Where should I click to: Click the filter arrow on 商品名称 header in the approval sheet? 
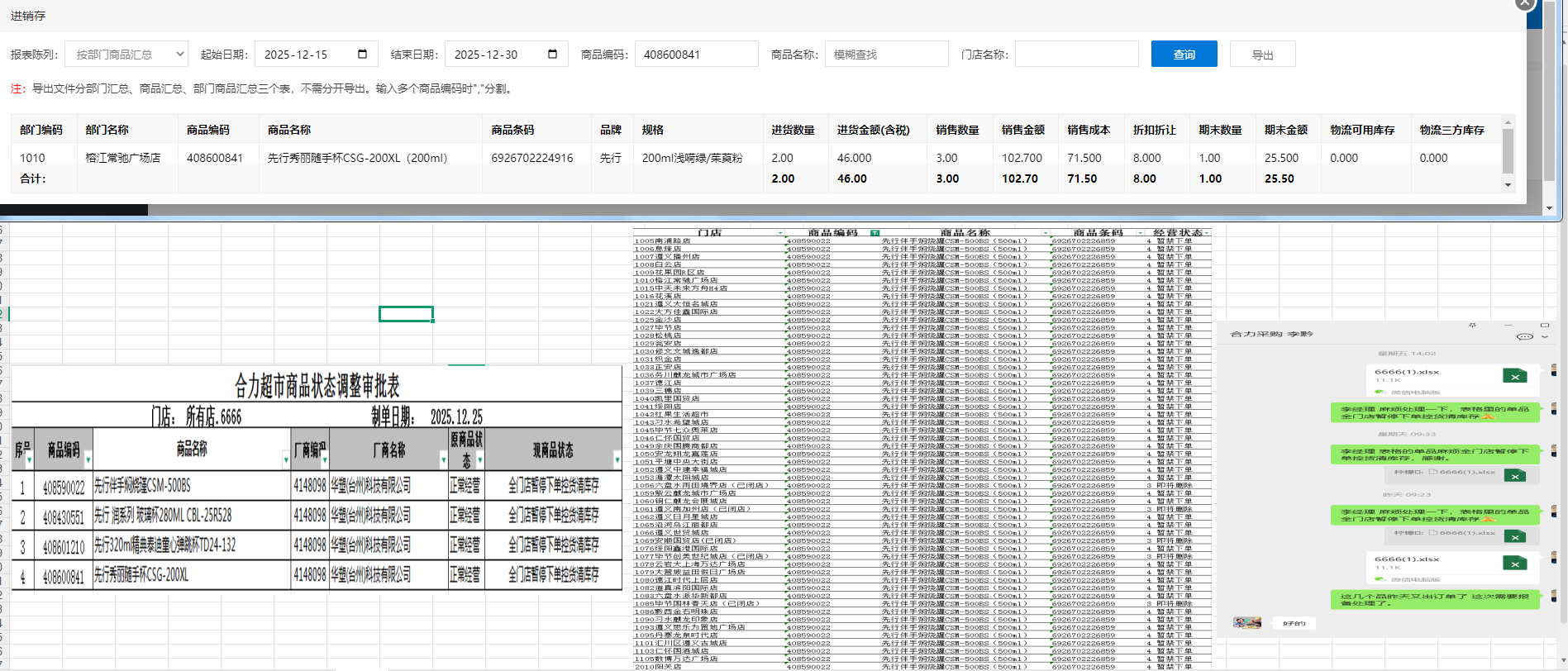pyautogui.click(x=286, y=459)
